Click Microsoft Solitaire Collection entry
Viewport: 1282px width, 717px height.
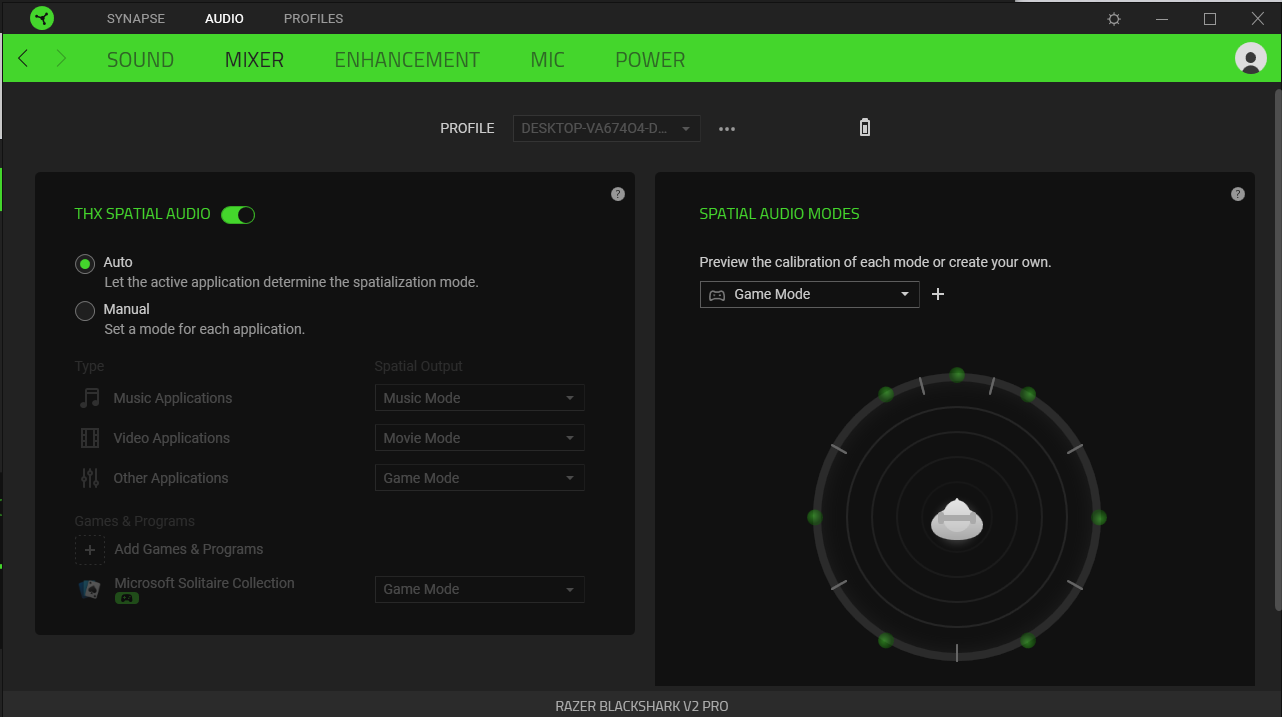click(x=204, y=583)
